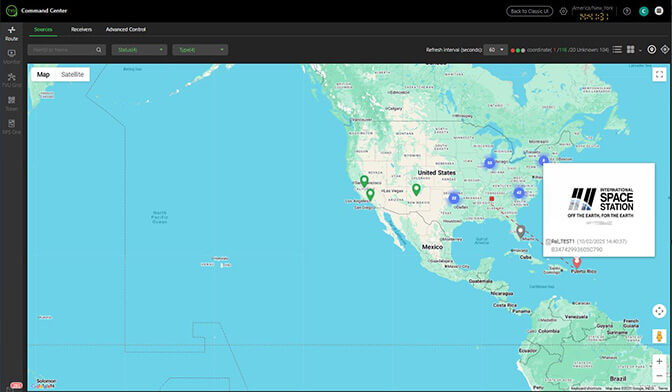Open the Monitor section in sidebar
The image size is (672, 392).
click(x=12, y=57)
